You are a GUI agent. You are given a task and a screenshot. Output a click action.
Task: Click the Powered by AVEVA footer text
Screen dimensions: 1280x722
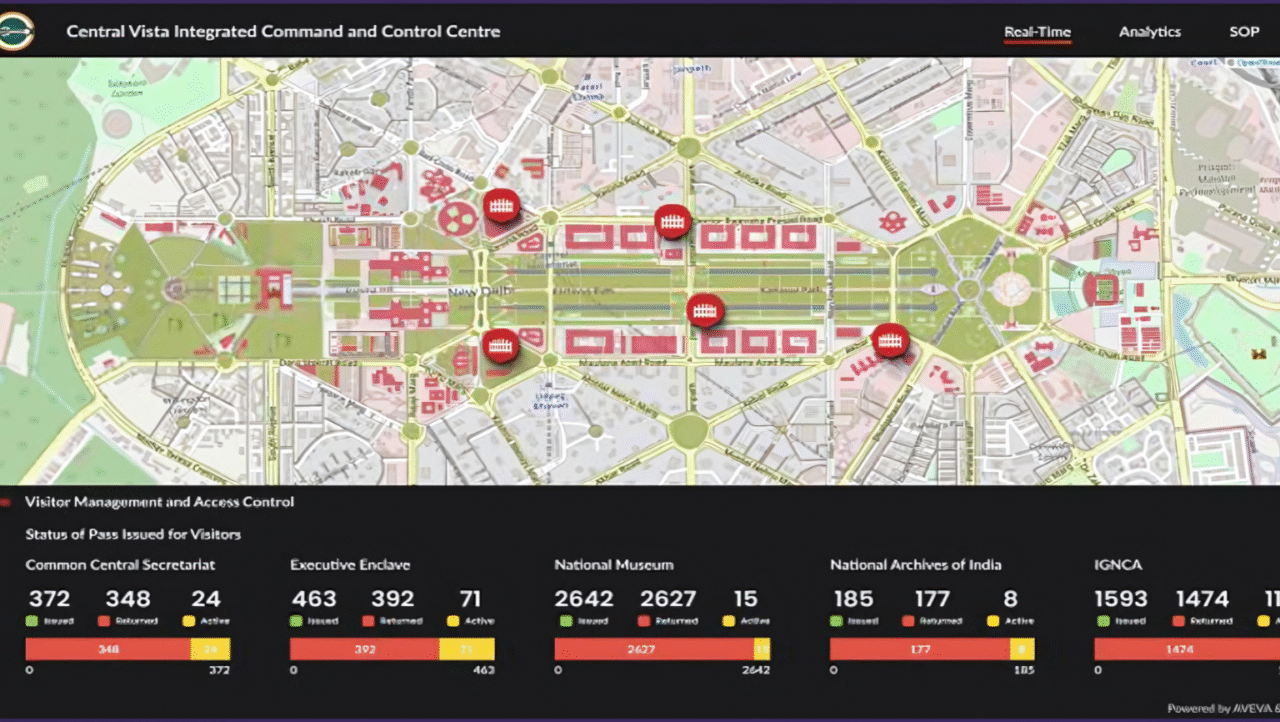(1223, 708)
